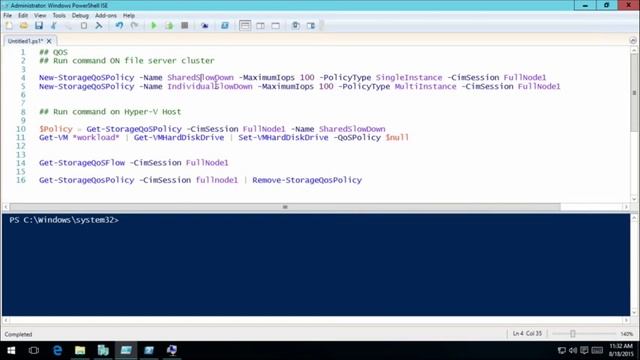The image size is (640, 360).
Task: Open the File menu
Action: 7,16
